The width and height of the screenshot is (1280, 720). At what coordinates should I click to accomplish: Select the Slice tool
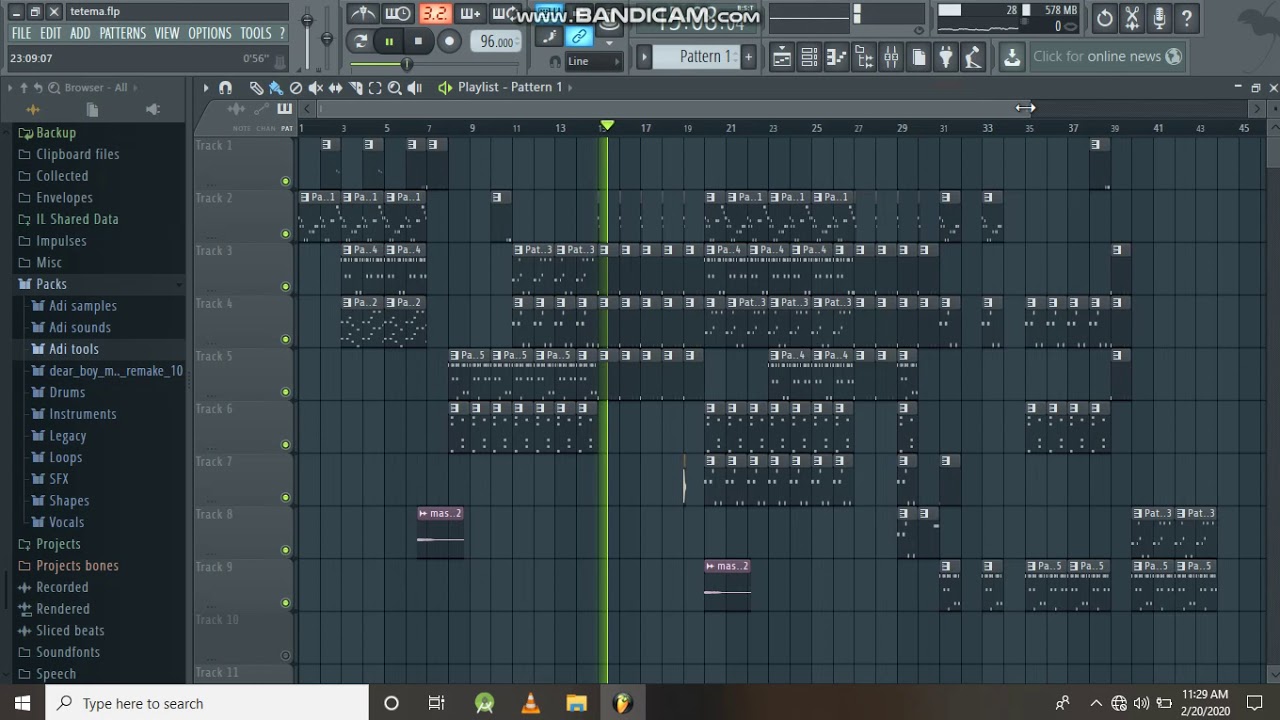click(355, 88)
